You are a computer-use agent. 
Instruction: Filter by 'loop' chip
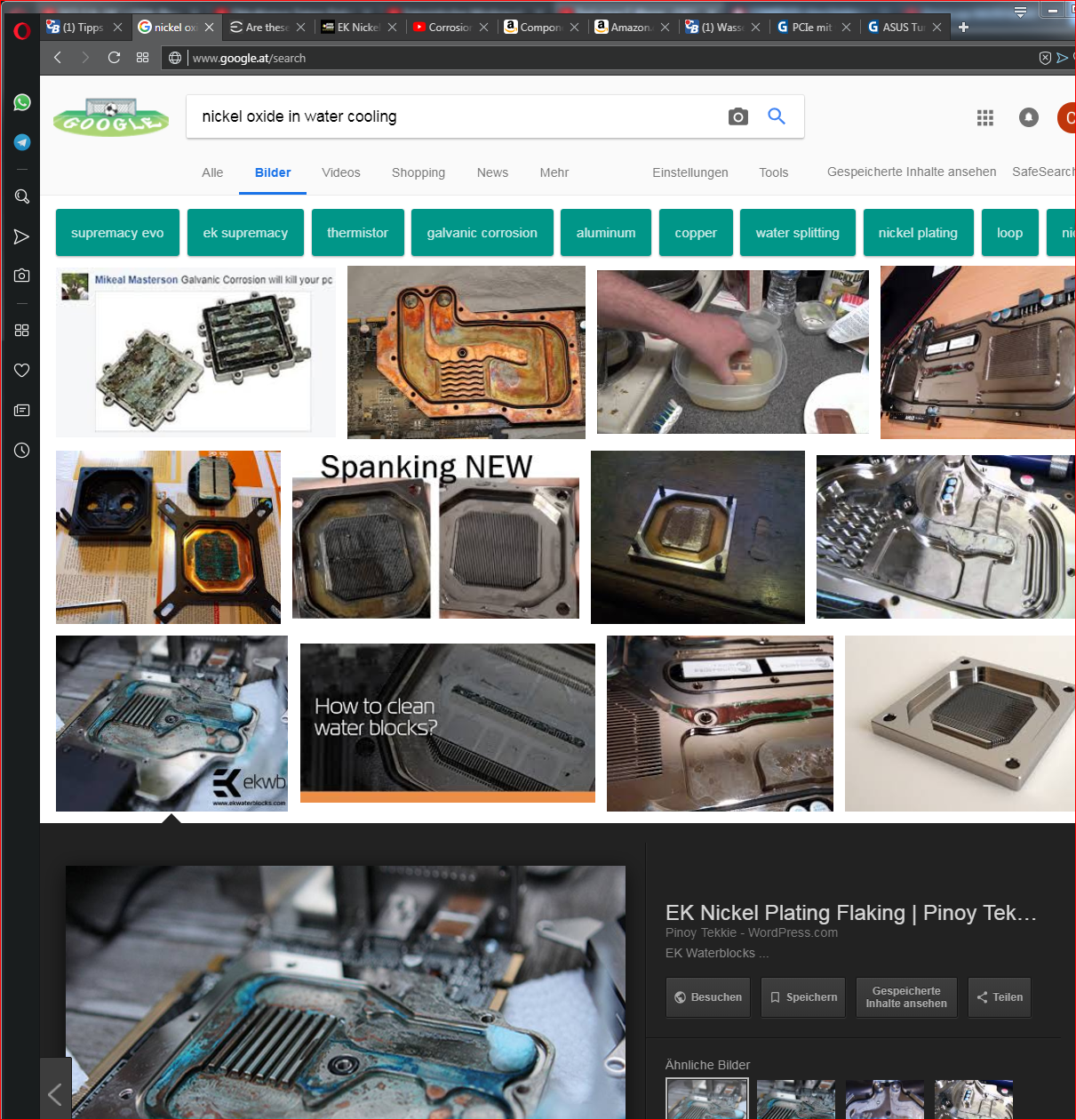pos(1010,233)
